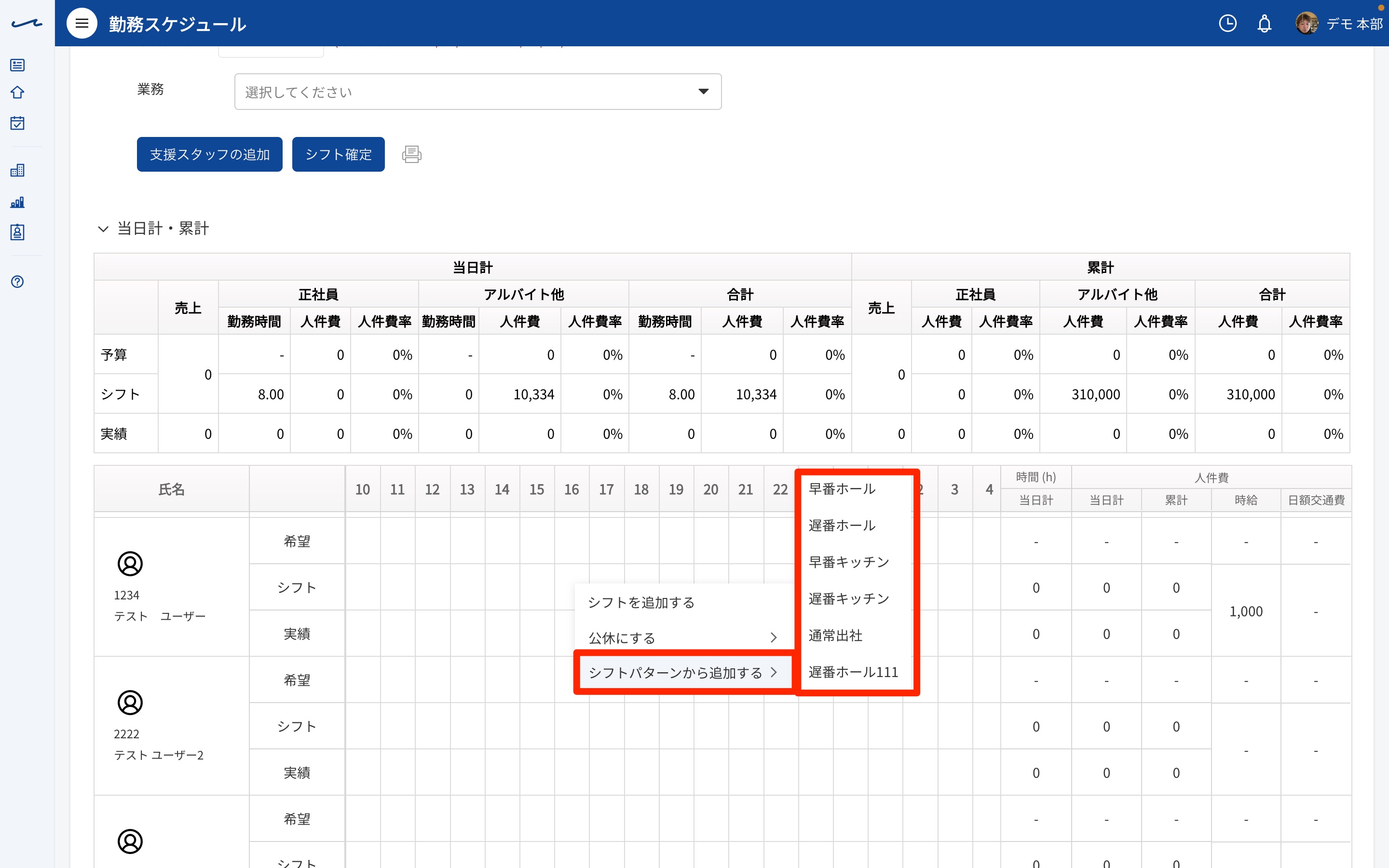Click 8.00 正社員 shift hours cell
Screen dimensions: 1389x868
click(254, 394)
